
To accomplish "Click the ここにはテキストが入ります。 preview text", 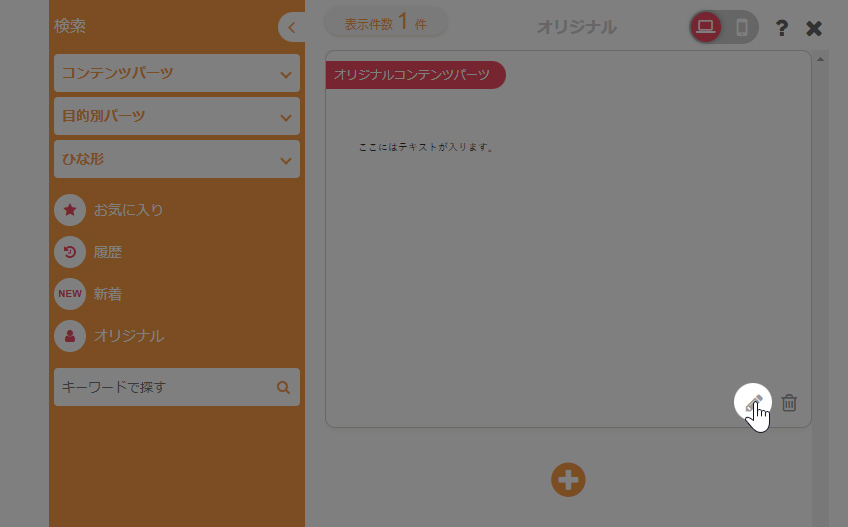I will (x=426, y=147).
